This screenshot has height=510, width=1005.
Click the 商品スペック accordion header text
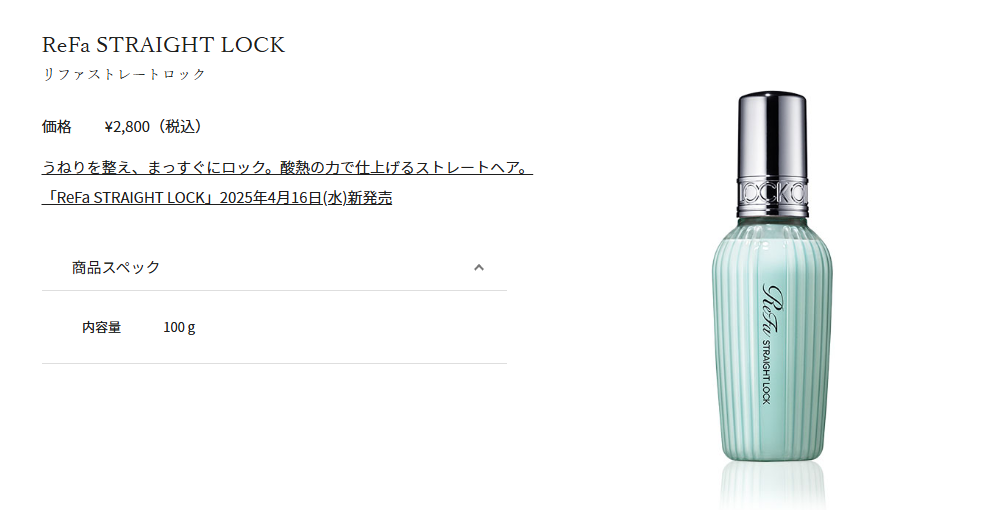pyautogui.click(x=115, y=267)
